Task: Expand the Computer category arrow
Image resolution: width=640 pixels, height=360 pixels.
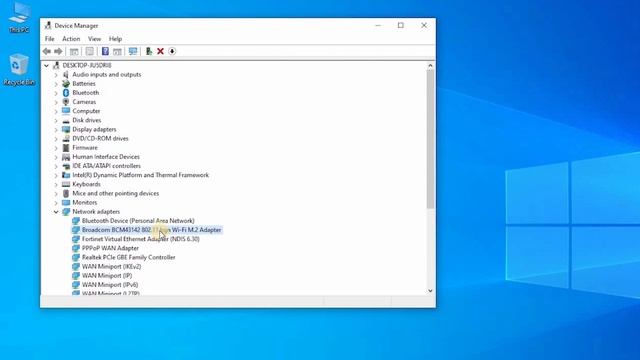Action: (x=56, y=111)
